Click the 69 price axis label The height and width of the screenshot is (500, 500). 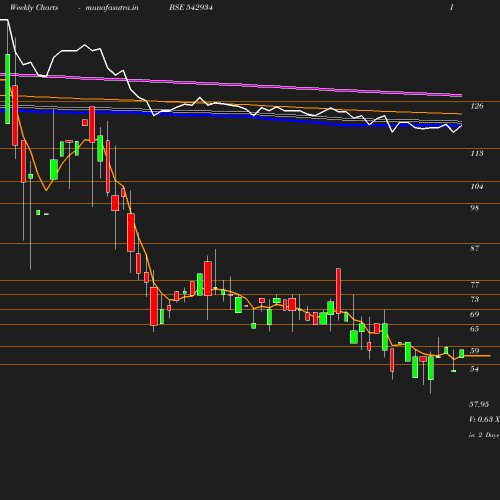(x=474, y=314)
